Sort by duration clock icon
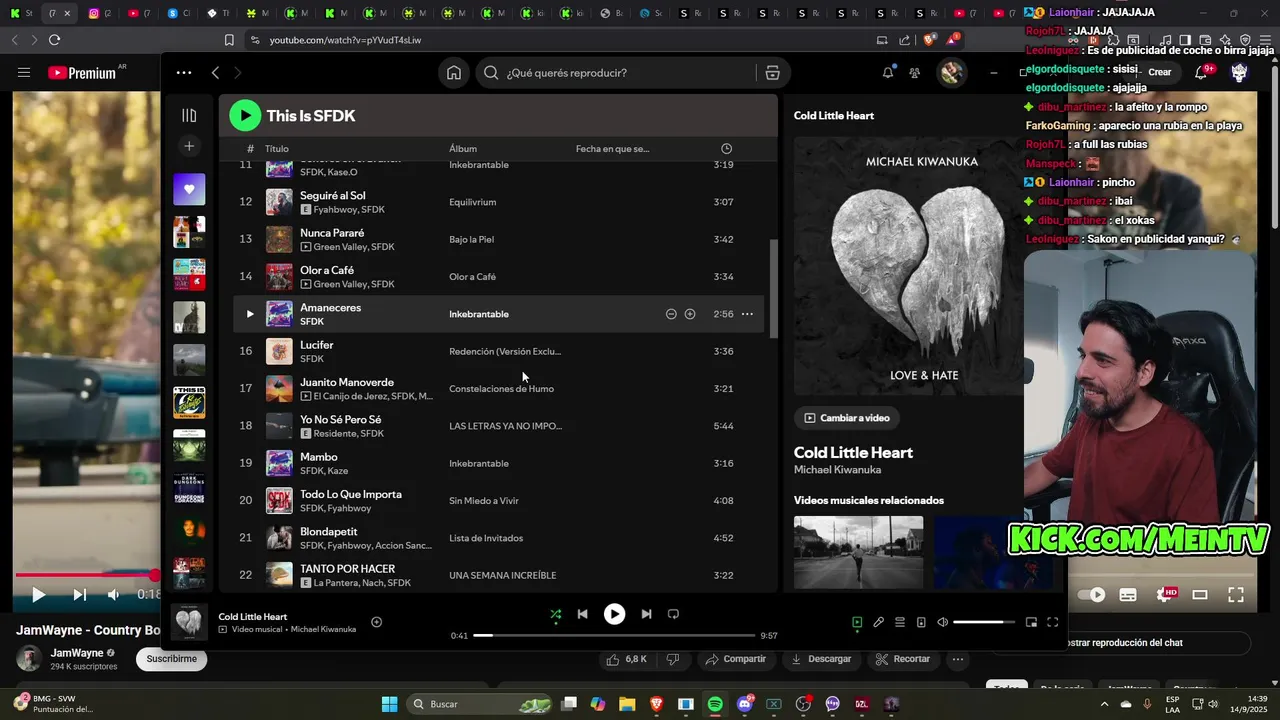 click(x=727, y=149)
